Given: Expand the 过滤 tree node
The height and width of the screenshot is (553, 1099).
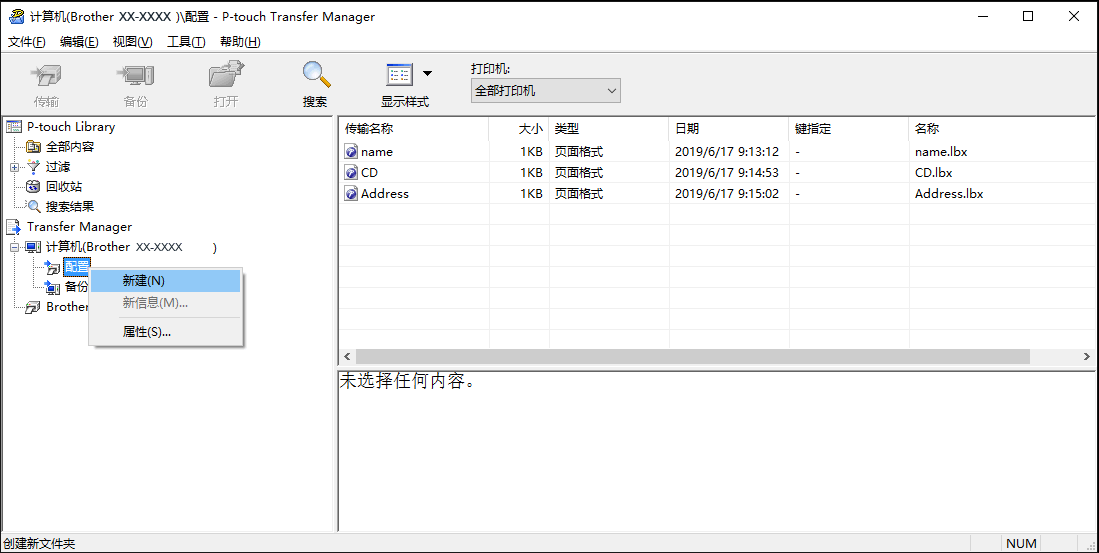Looking at the screenshot, I should click(14, 168).
